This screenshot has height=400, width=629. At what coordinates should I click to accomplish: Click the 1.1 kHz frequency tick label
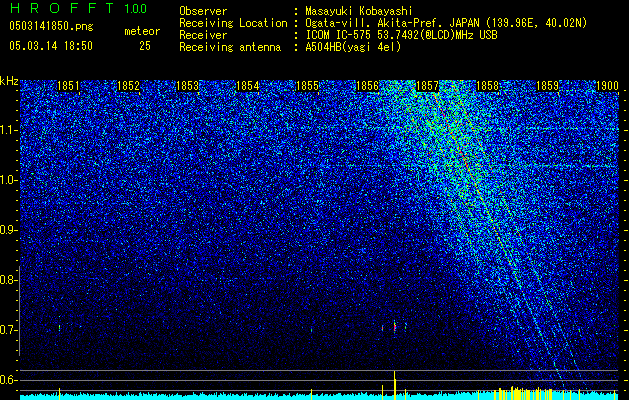pyautogui.click(x=8, y=130)
